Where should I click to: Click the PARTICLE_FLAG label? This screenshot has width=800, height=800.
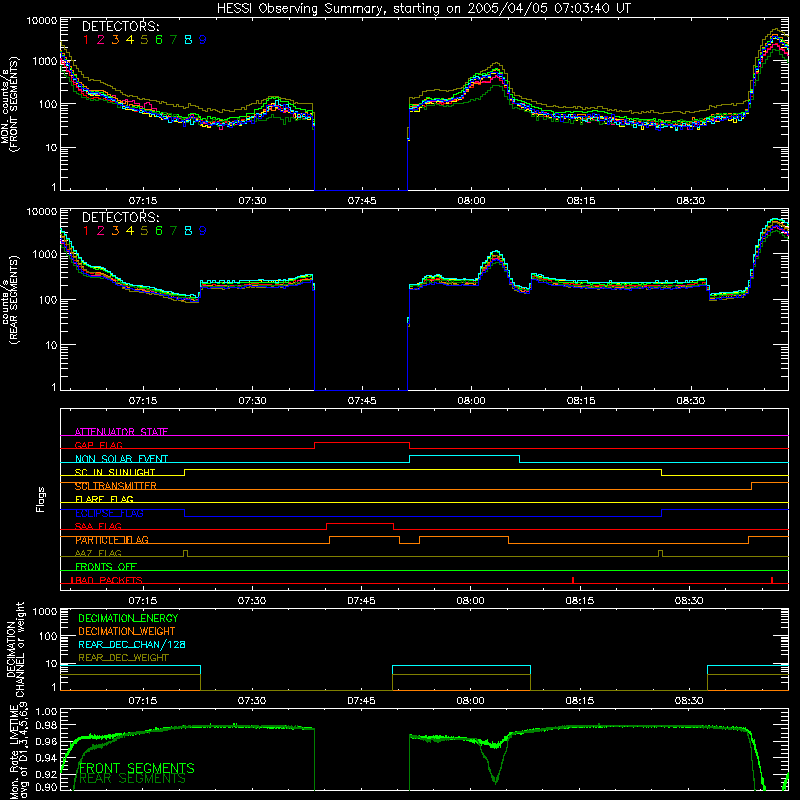click(x=112, y=540)
